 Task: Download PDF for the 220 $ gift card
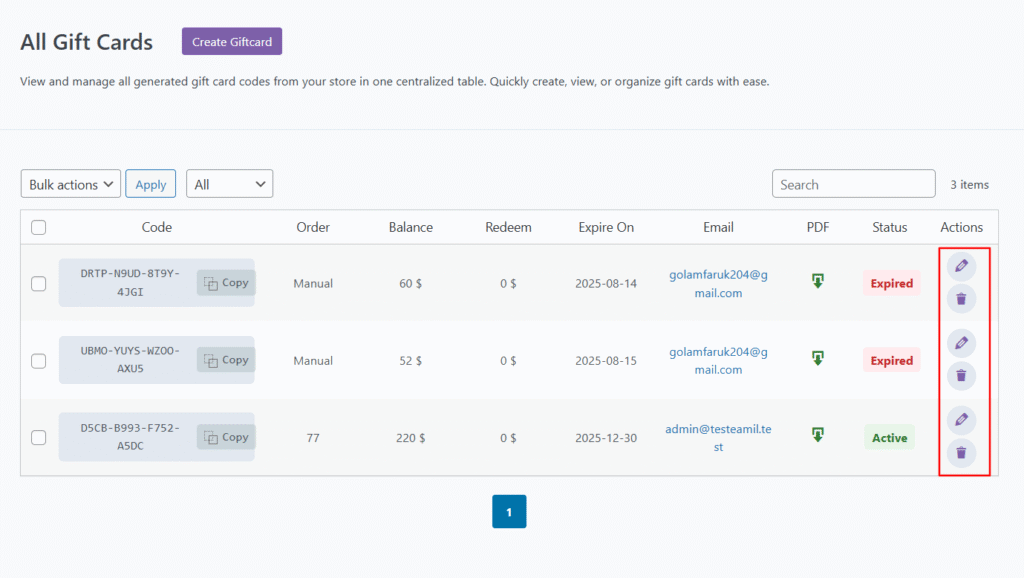pos(817,435)
